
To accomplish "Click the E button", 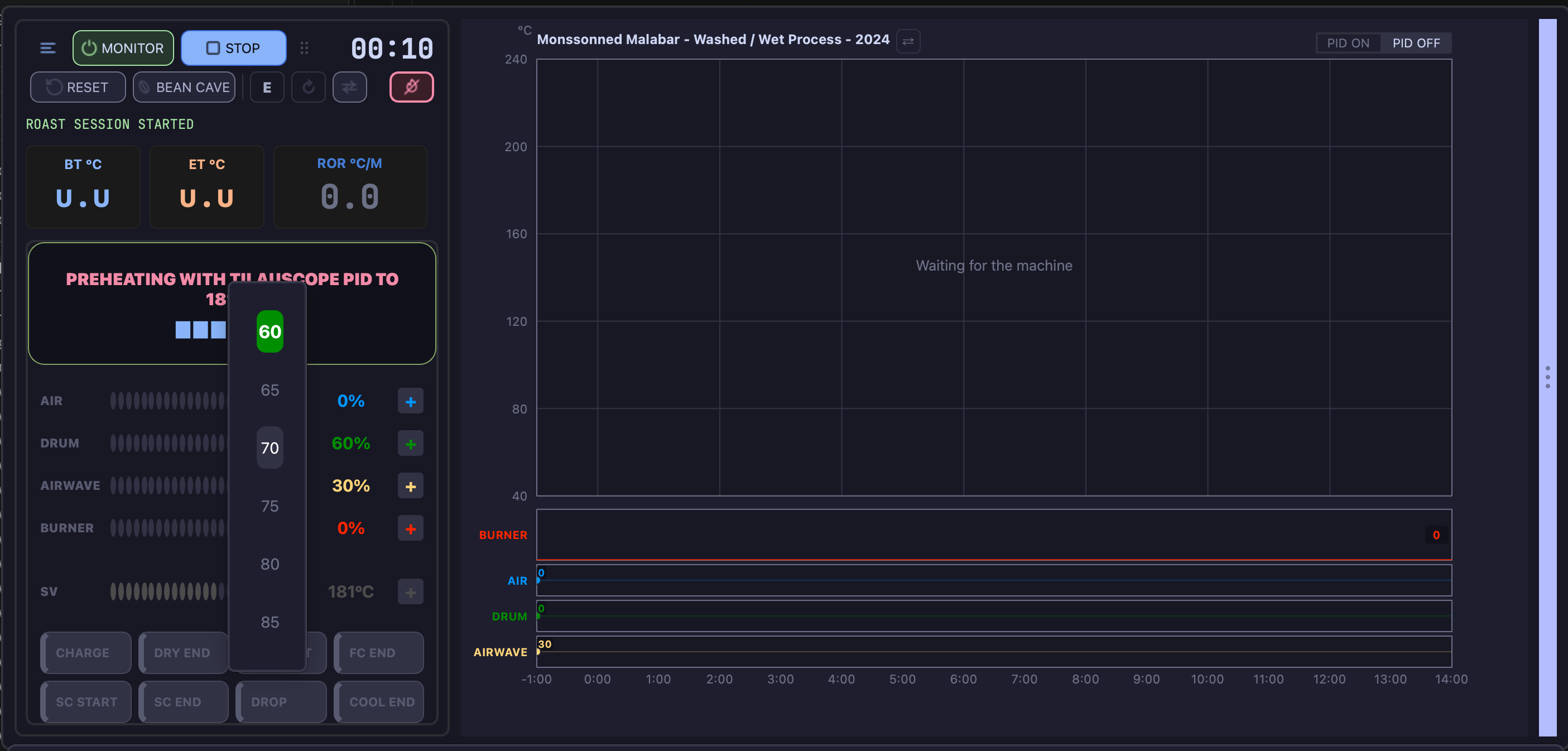I will click(267, 87).
